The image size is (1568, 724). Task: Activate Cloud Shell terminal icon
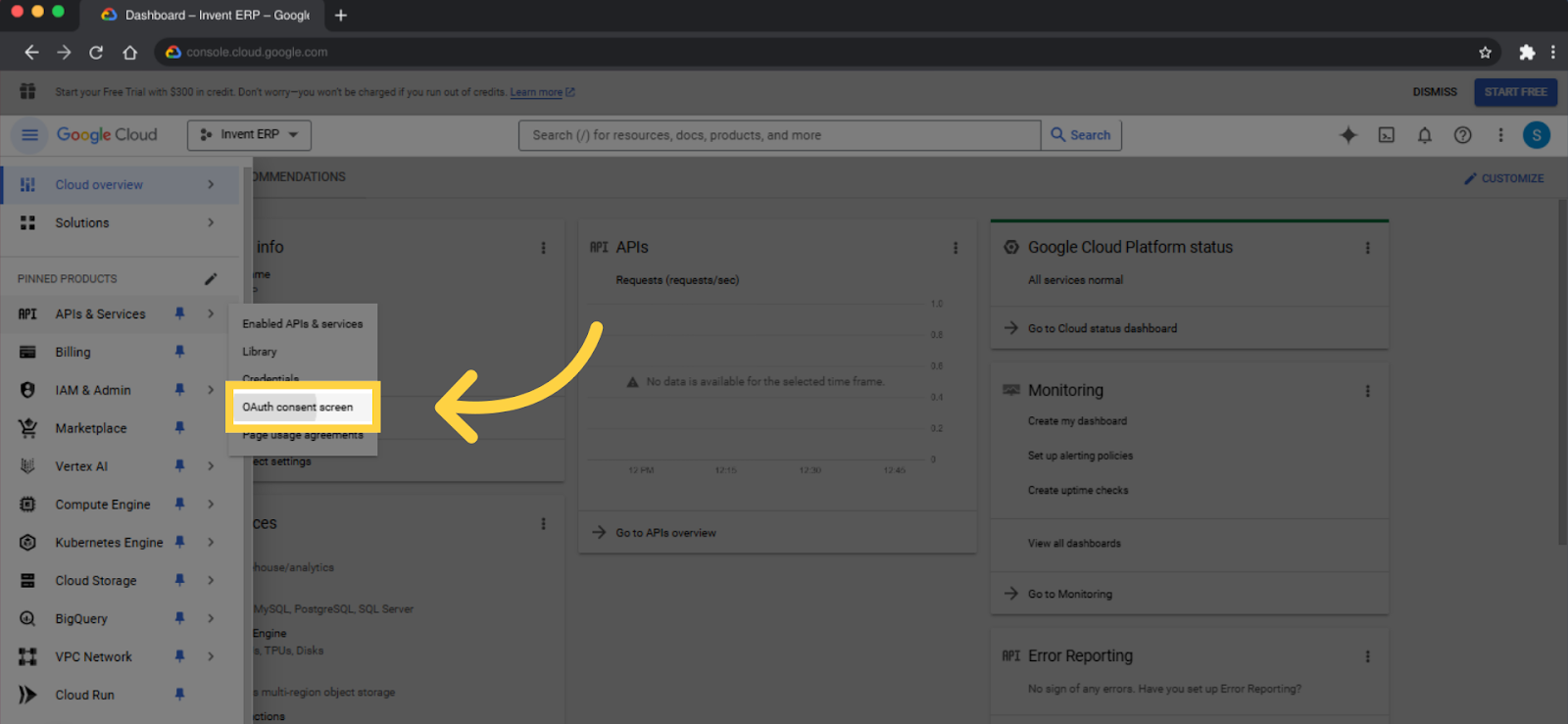tap(1387, 135)
